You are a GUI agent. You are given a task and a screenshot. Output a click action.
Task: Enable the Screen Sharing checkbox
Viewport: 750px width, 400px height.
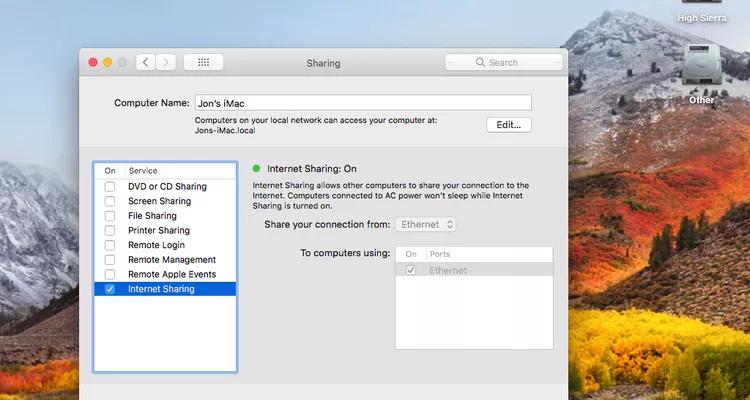point(110,201)
